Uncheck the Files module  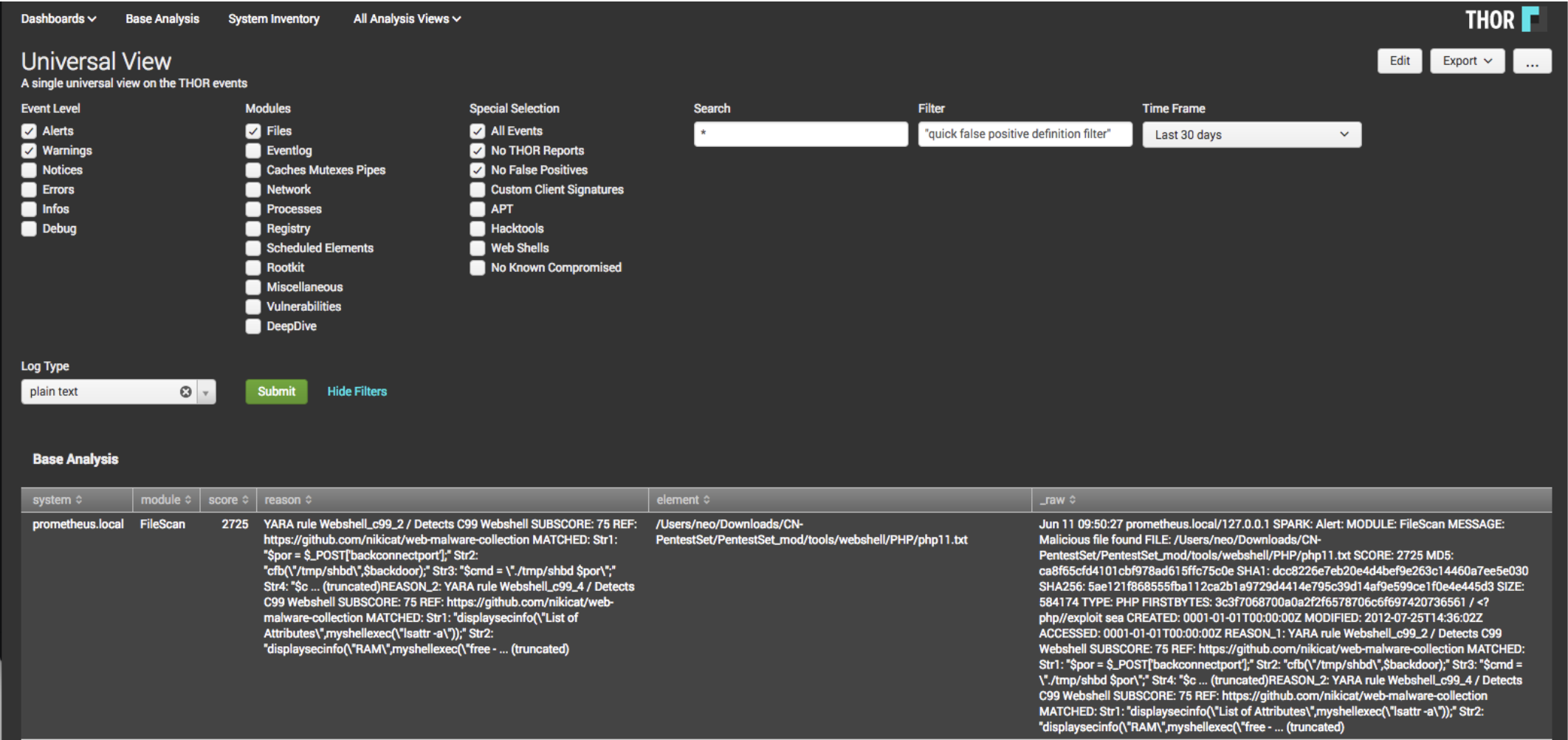(x=253, y=131)
